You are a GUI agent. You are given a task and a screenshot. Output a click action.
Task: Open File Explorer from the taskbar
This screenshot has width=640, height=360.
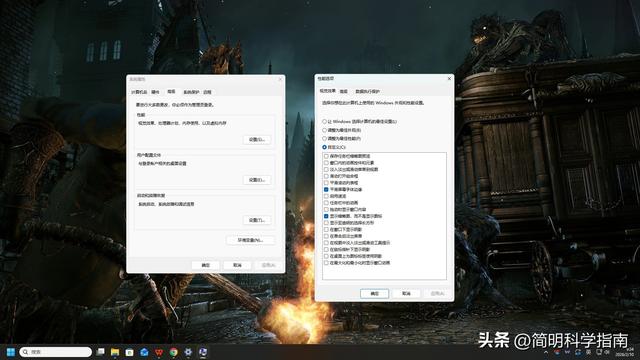(115, 352)
